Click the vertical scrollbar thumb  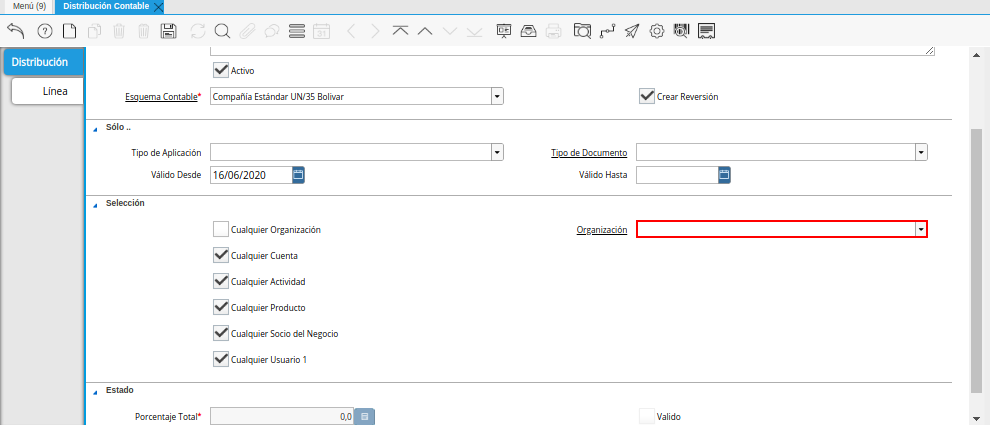(977, 260)
